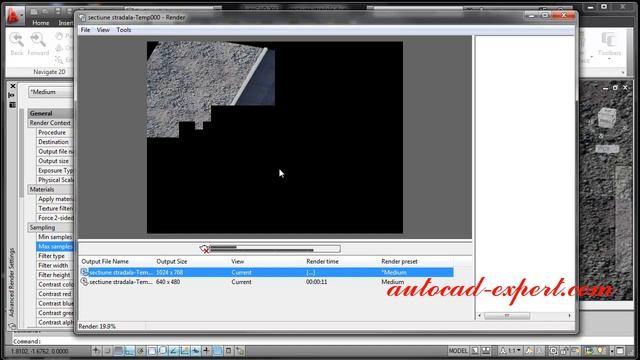Toggle Ortho Mode in the status bar
The image size is (640, 360).
pyautogui.click(x=129, y=351)
